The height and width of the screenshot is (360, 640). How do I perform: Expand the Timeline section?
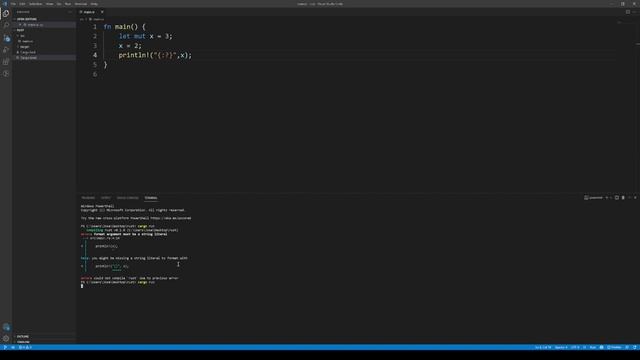[23, 342]
